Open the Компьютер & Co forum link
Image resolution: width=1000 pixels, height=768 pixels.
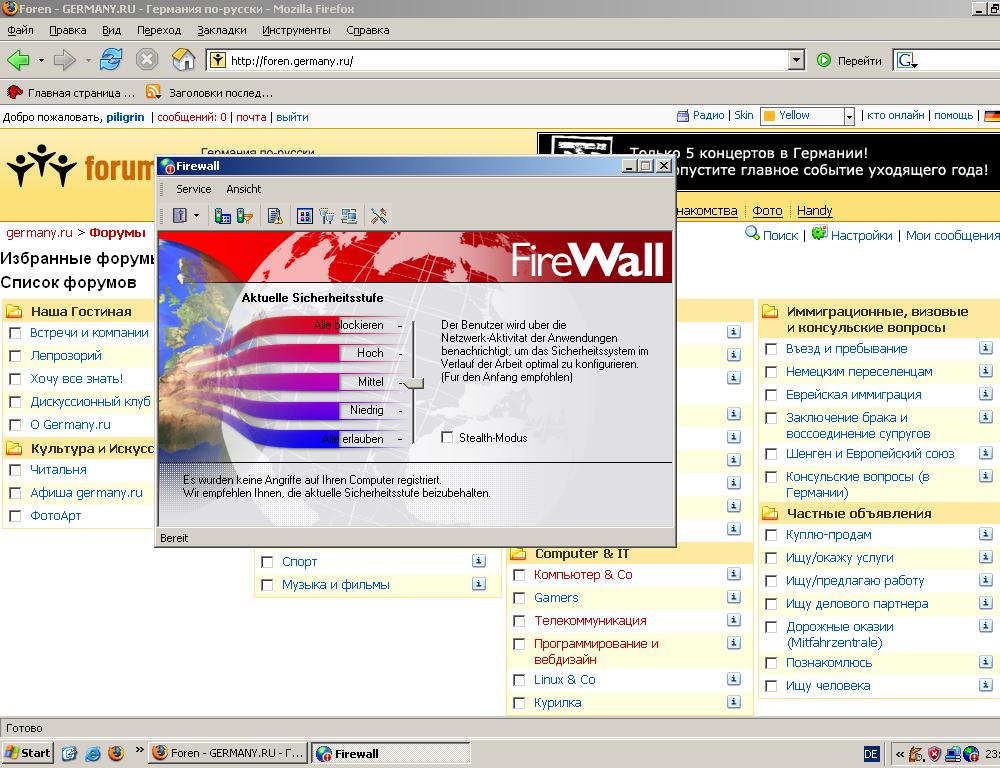click(583, 575)
